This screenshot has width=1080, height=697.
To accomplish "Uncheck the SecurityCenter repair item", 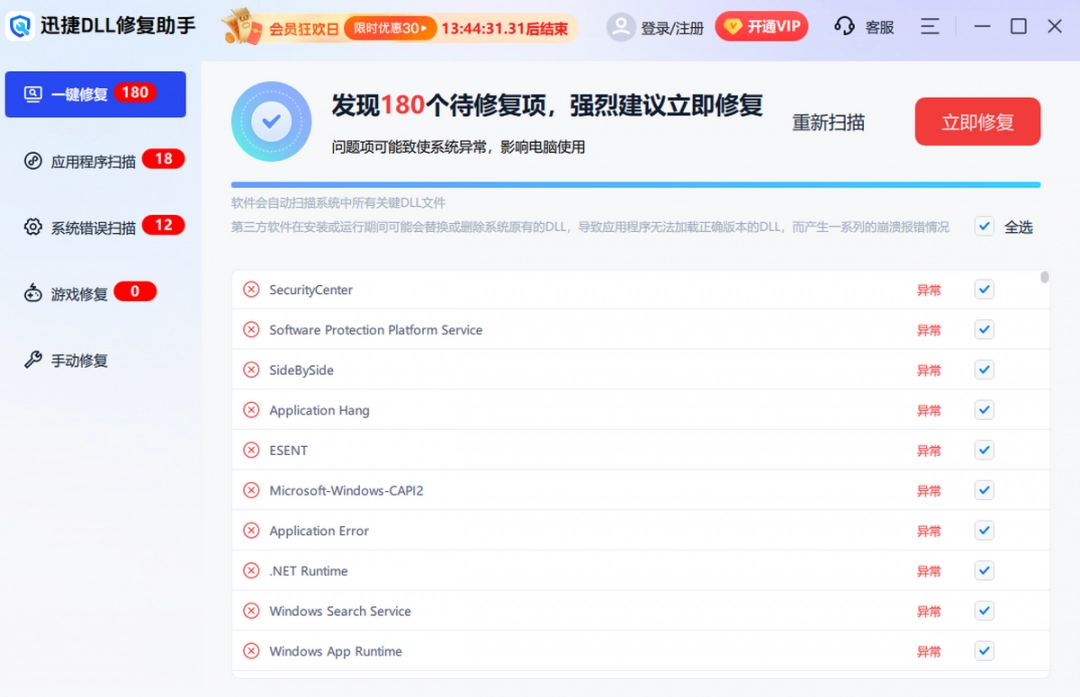I will 984,289.
